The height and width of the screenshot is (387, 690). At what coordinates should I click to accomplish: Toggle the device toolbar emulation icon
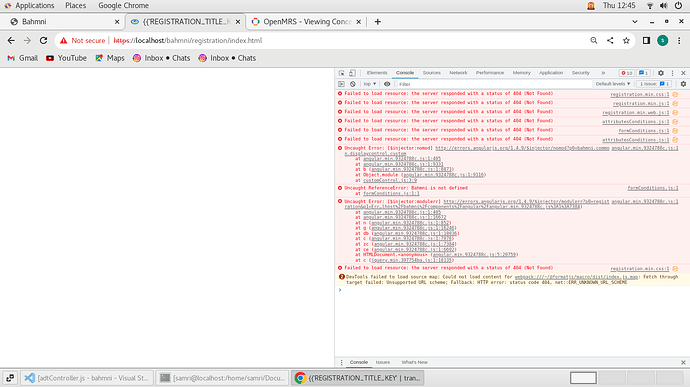coord(352,73)
